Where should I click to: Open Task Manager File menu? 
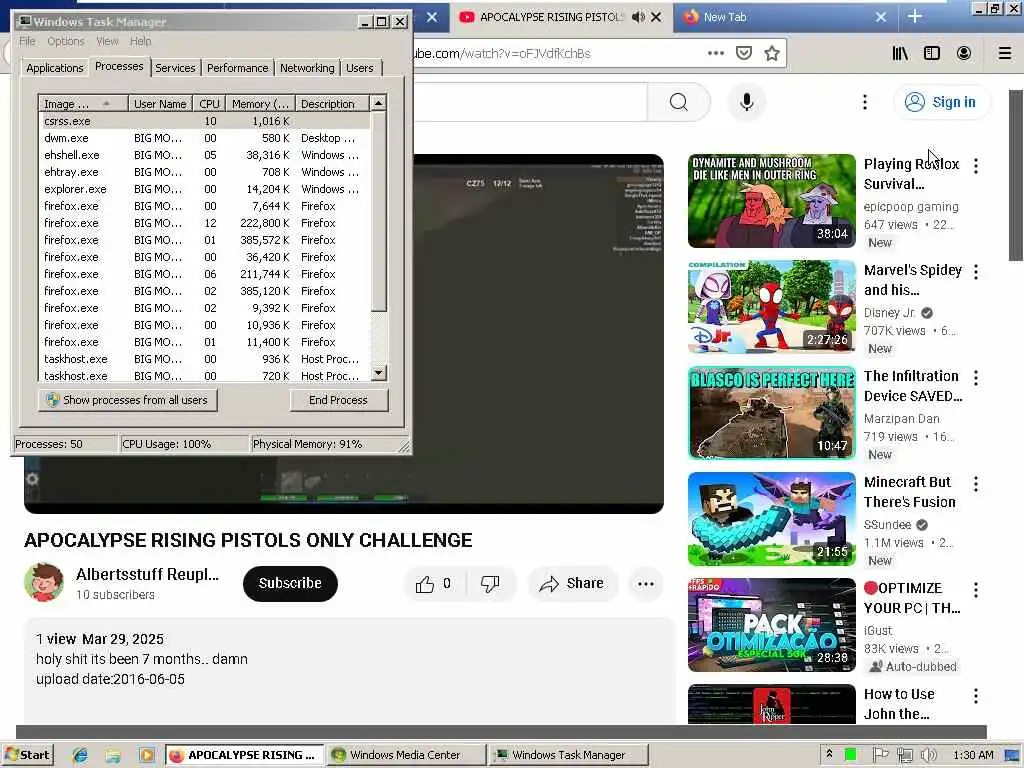[x=27, y=41]
